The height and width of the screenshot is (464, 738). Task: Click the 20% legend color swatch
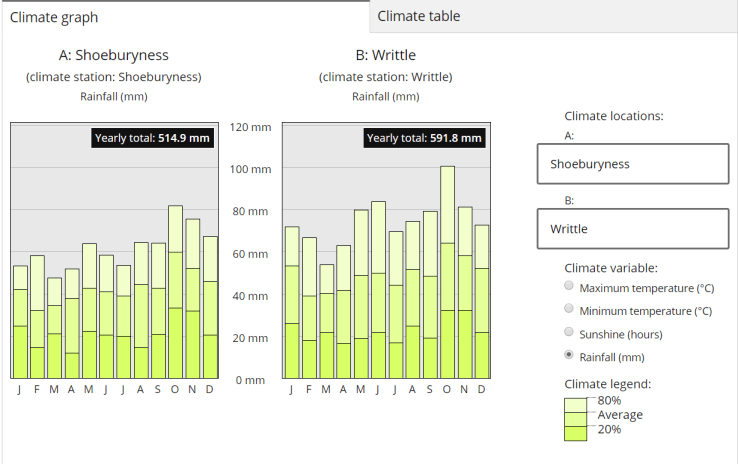[578, 432]
